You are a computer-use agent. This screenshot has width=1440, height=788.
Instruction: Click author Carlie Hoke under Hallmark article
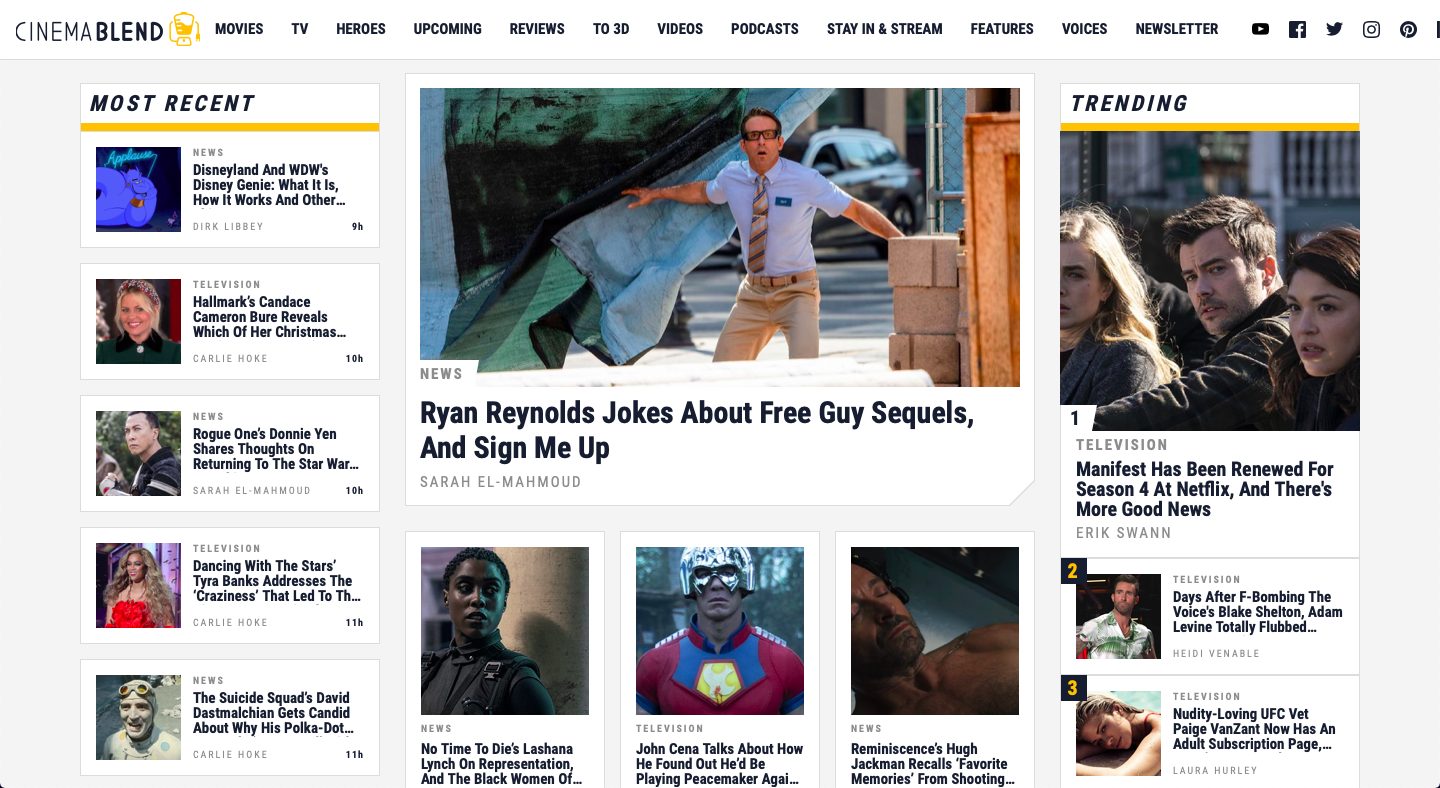pos(230,359)
